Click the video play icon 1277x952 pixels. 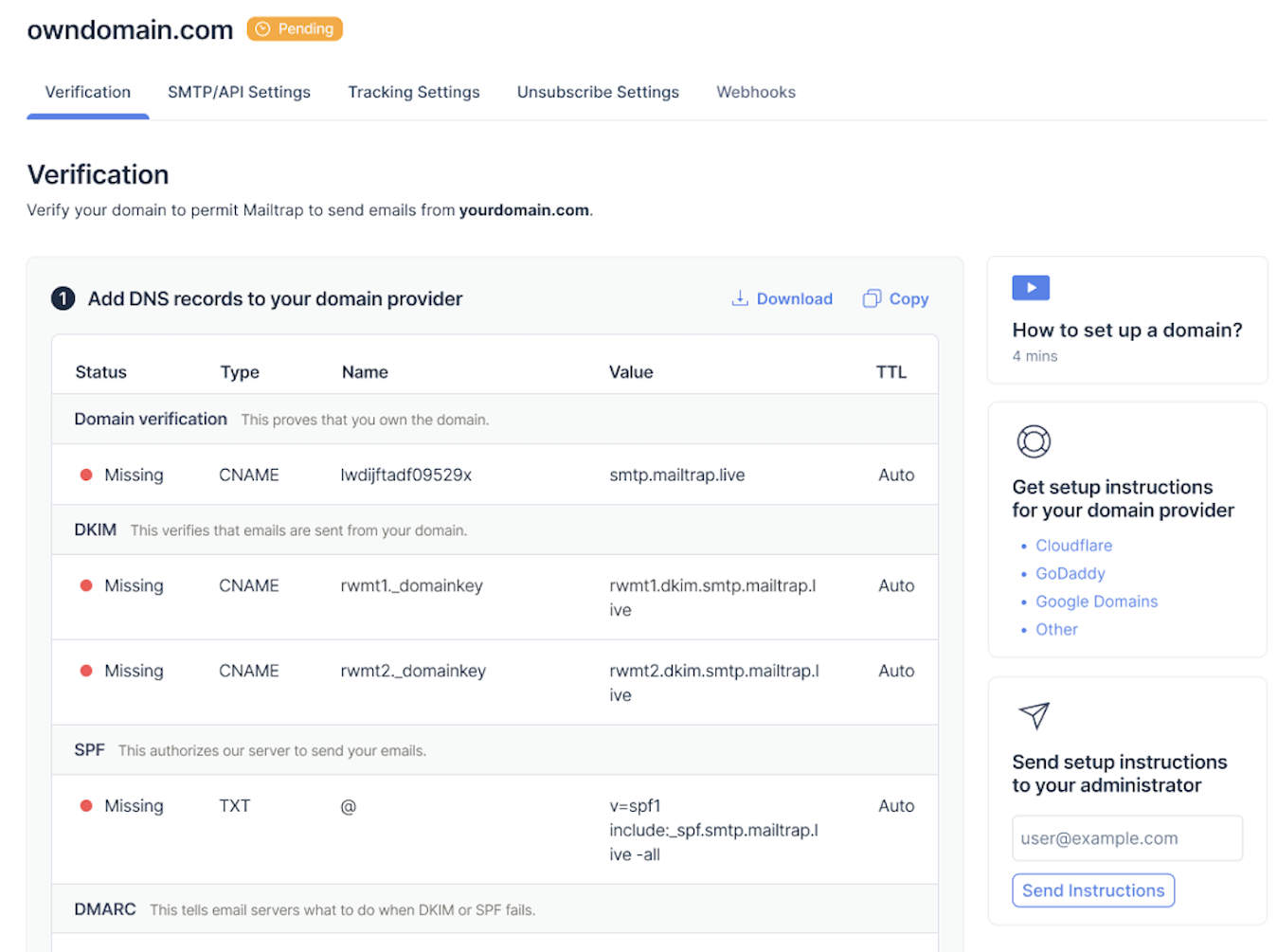click(1030, 288)
